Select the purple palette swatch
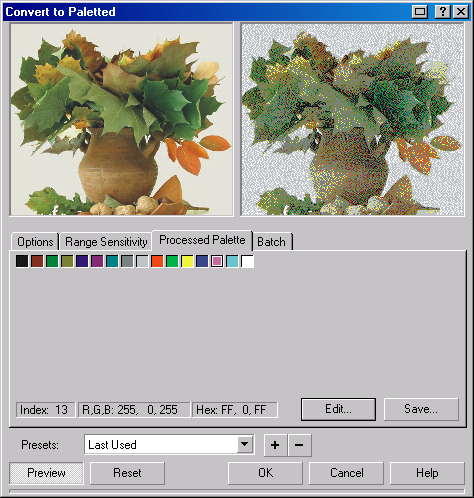The image size is (474, 498). [x=97, y=261]
